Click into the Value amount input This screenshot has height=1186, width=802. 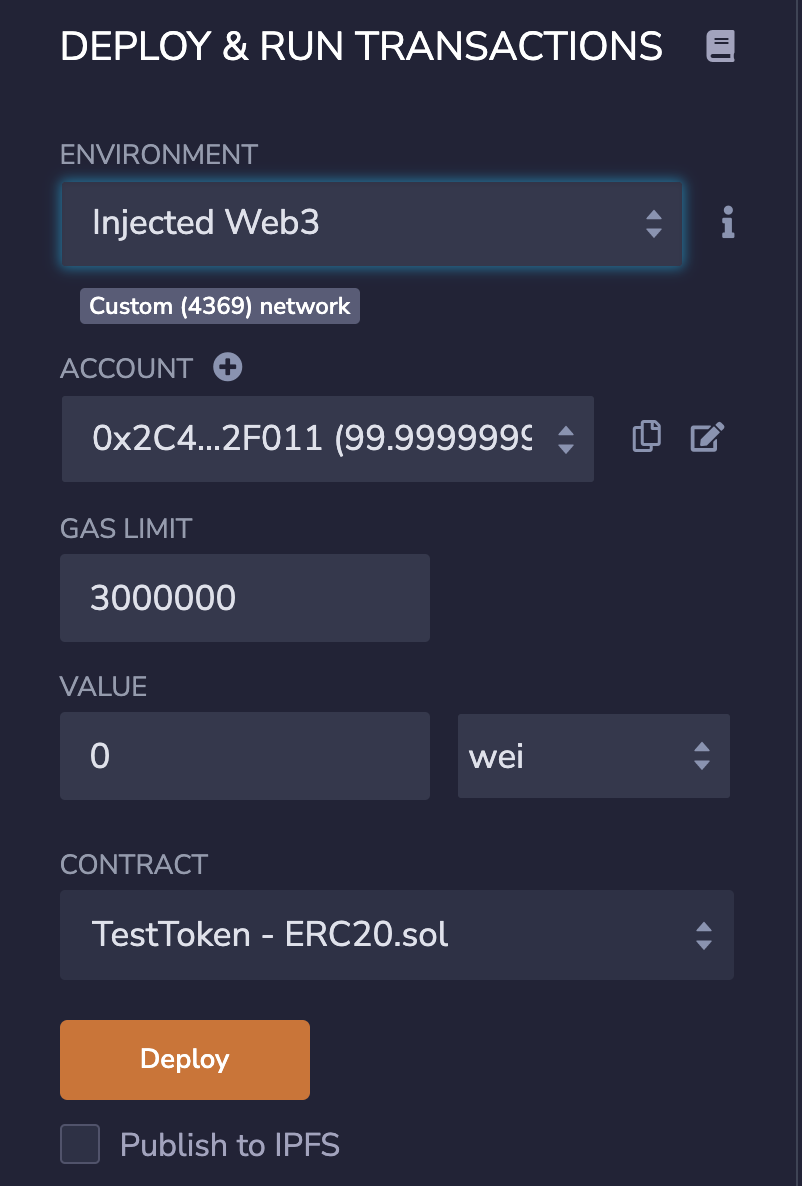pos(245,756)
